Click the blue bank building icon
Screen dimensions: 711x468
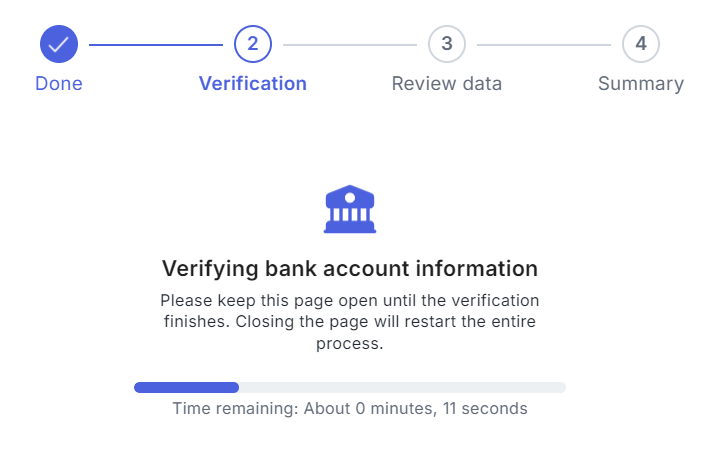(350, 209)
